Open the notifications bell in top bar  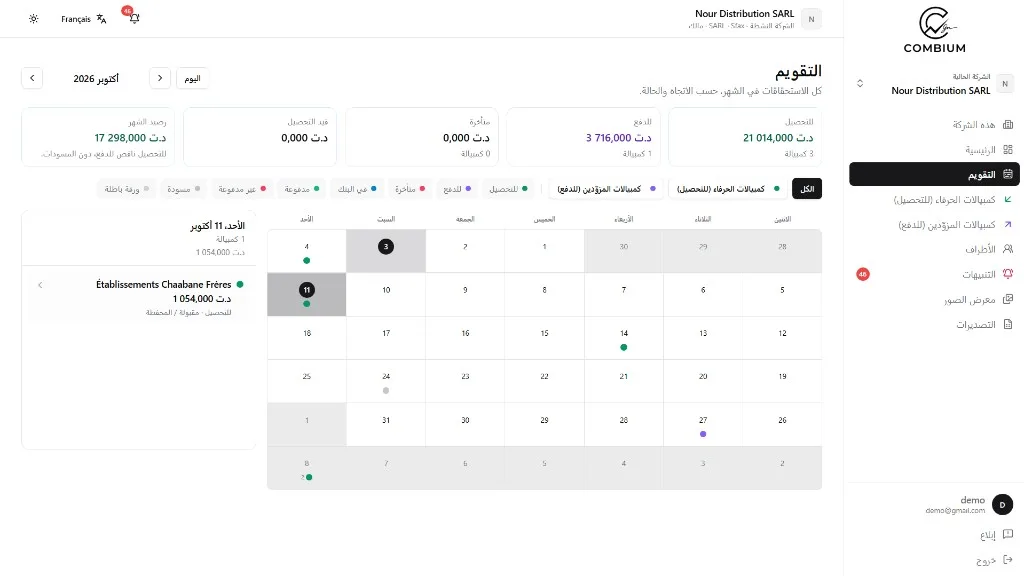coord(134,18)
